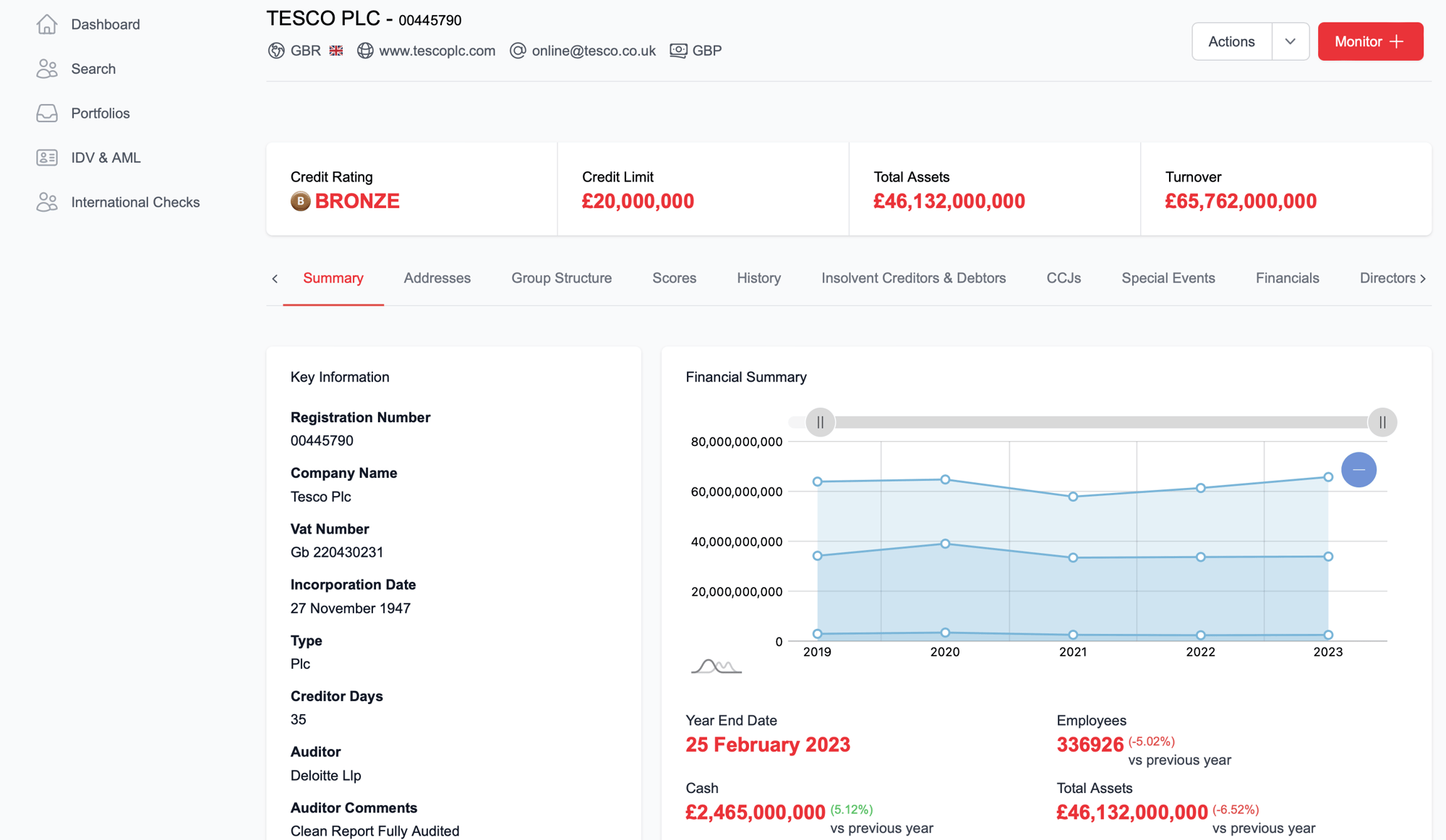Open IDV & AML sidebar link
Screen dimensions: 1446x840
click(106, 158)
